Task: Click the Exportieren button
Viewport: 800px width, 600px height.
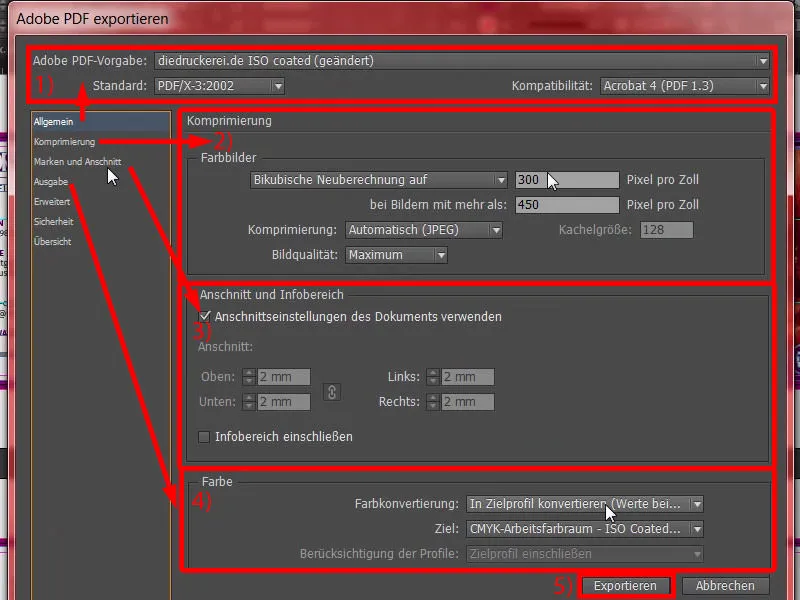Action: point(625,586)
